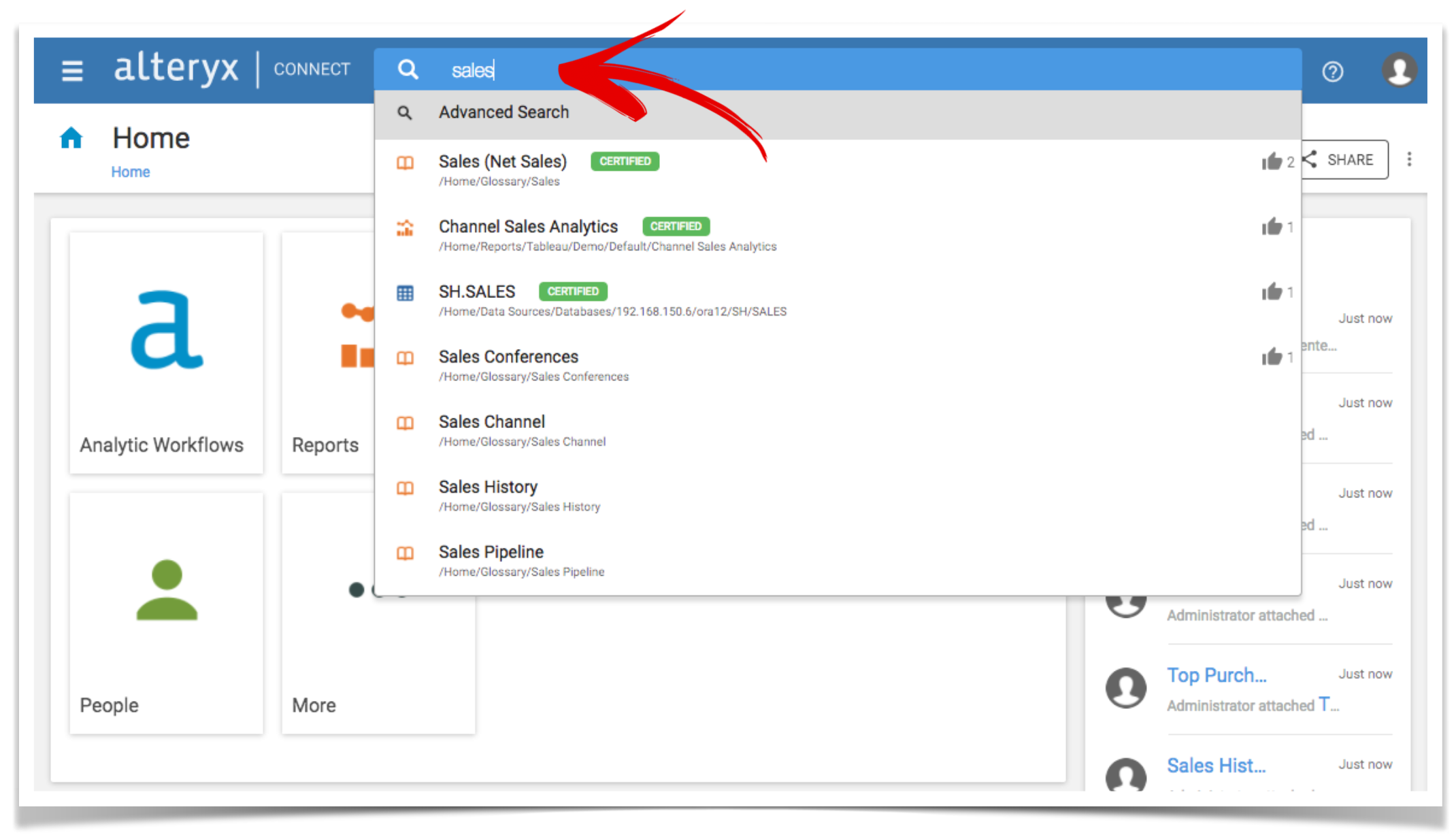This screenshot has width=1456, height=837.
Task: Click the home icon above the breadcrumb
Action: tap(71, 137)
